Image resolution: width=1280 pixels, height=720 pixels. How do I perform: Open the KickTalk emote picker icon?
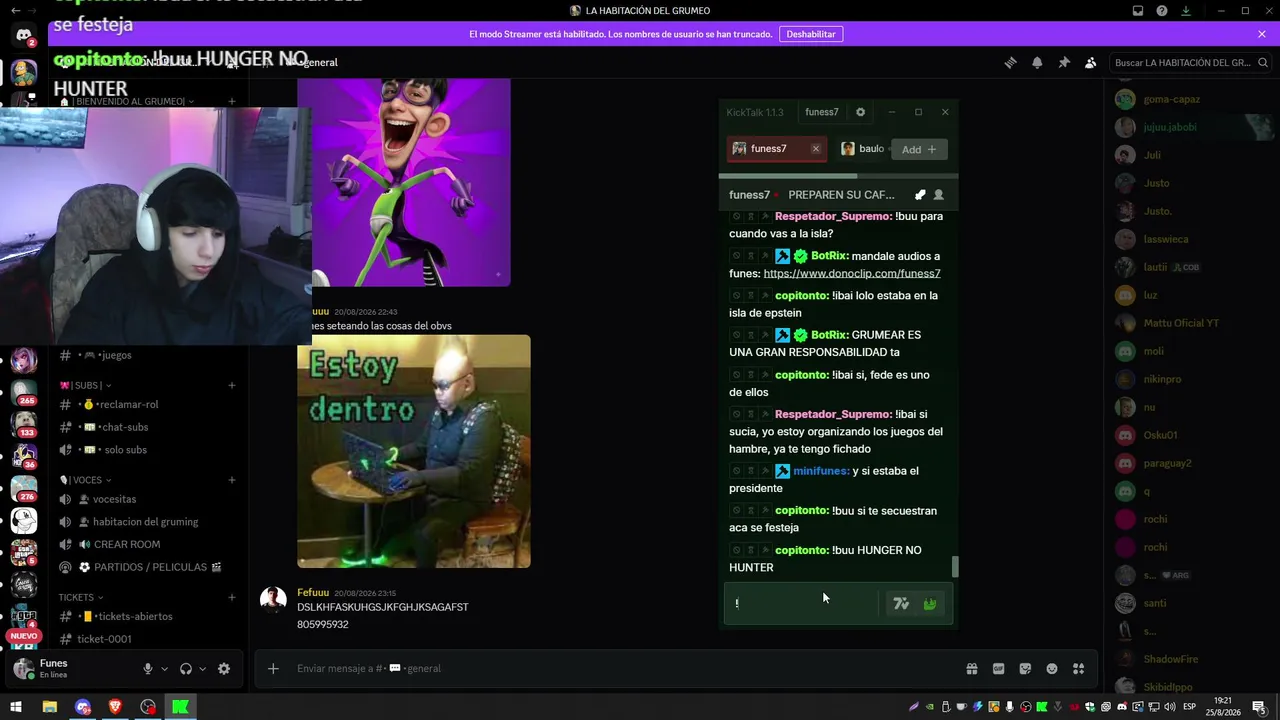tap(930, 603)
